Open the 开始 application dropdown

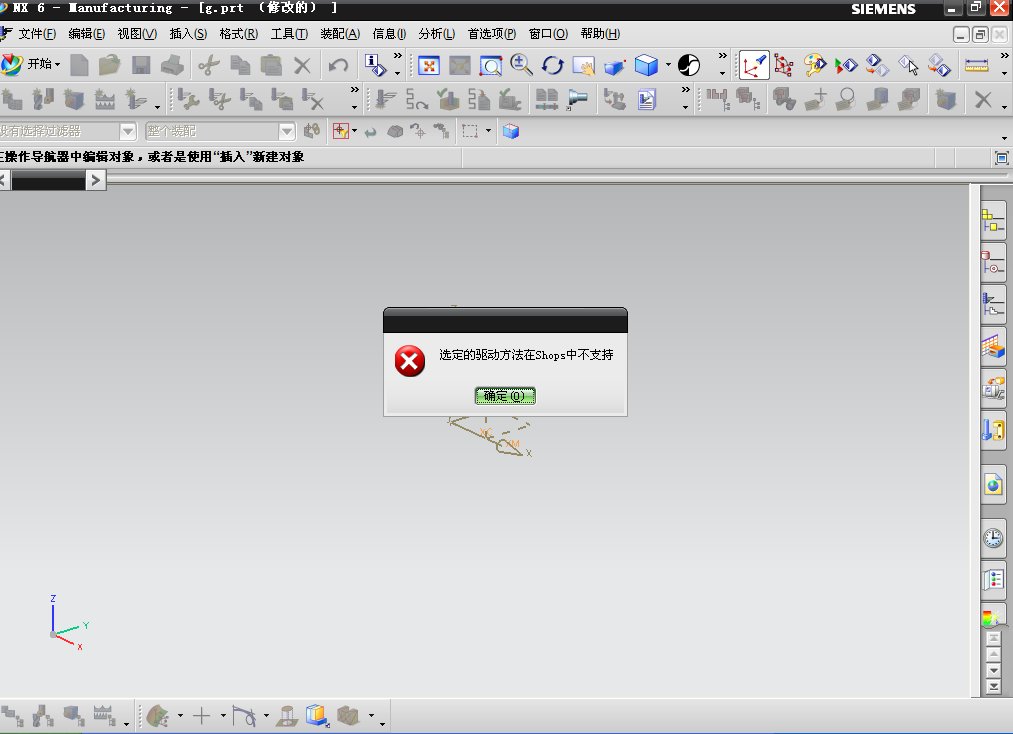point(32,64)
